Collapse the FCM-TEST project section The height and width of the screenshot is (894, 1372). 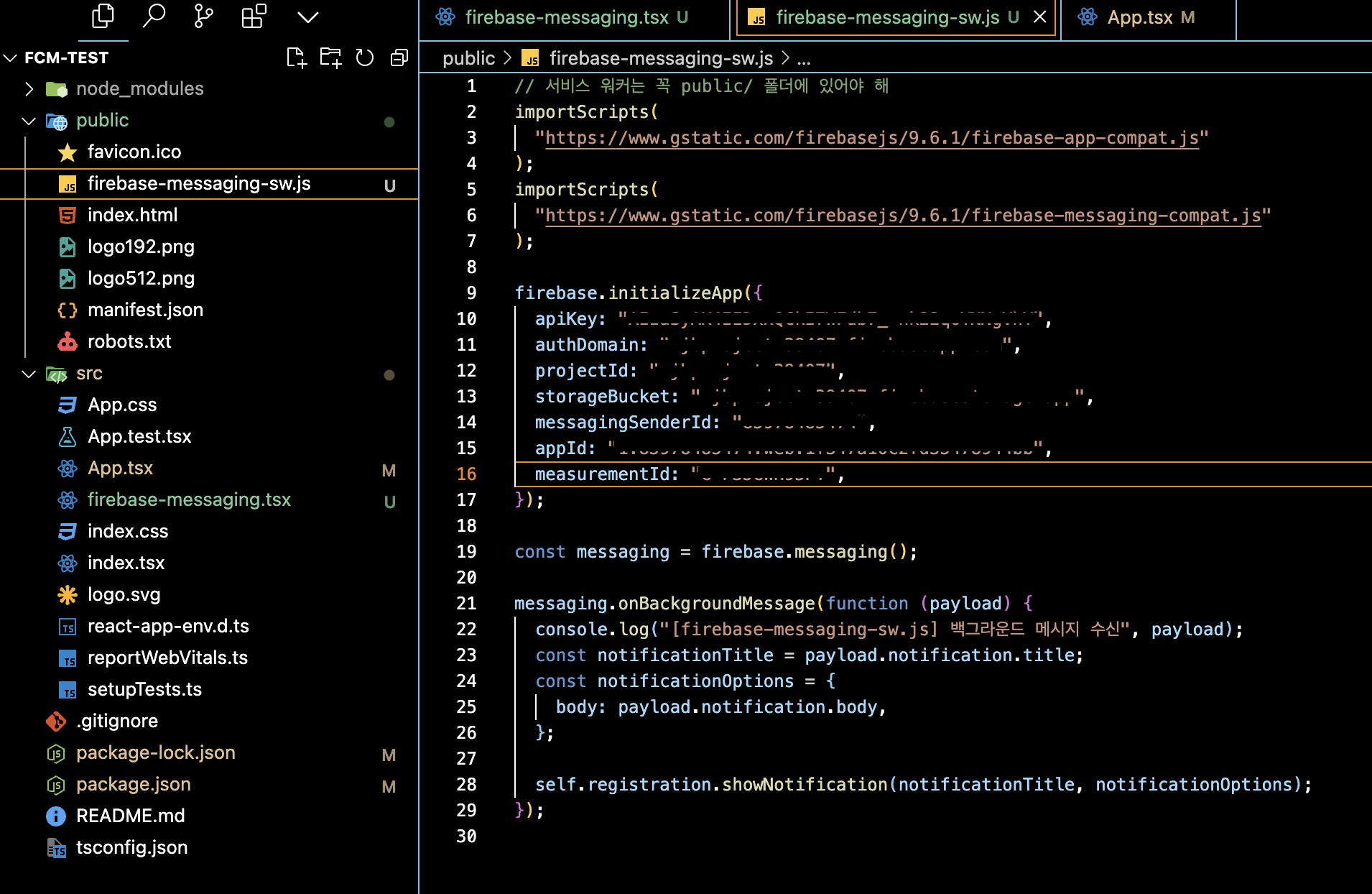[10, 57]
